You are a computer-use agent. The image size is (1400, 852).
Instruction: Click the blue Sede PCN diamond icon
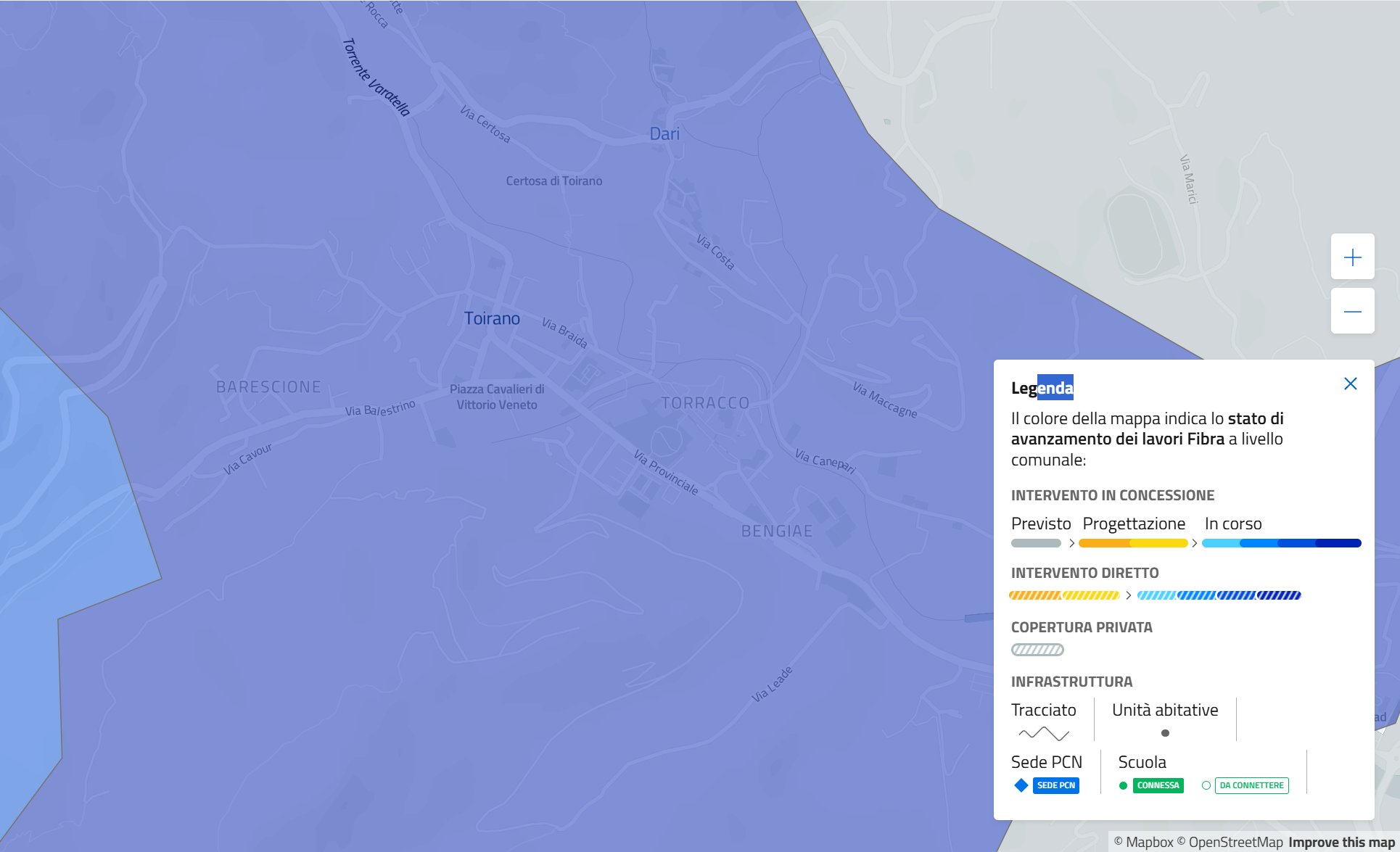[x=1021, y=785]
